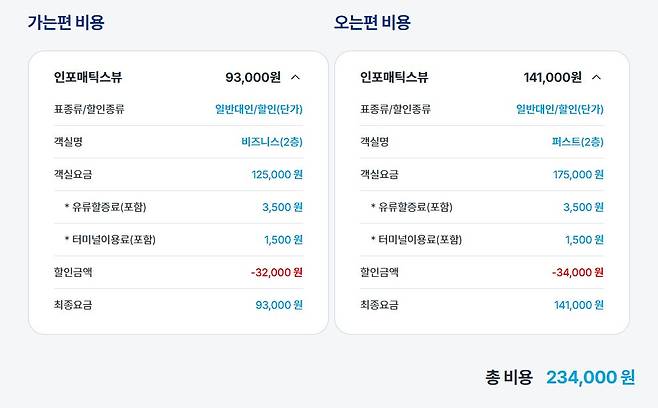This screenshot has height=408, width=658.
Task: Open 일반대인/할인(단가) in the 오는편 card
Action: pos(560,110)
